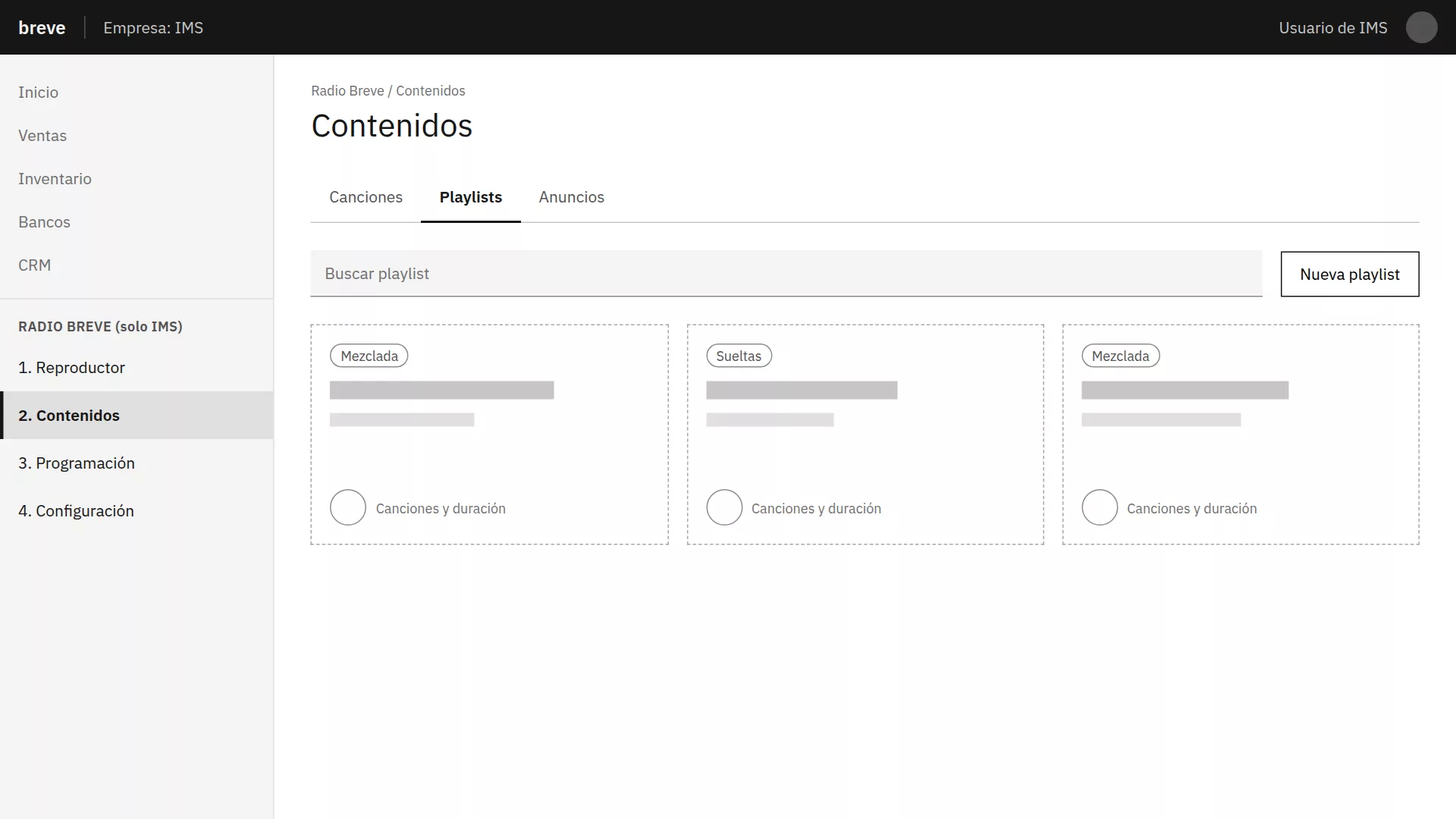1456x819 pixels.
Task: Switch to the Anuncios tab
Action: coord(571,197)
